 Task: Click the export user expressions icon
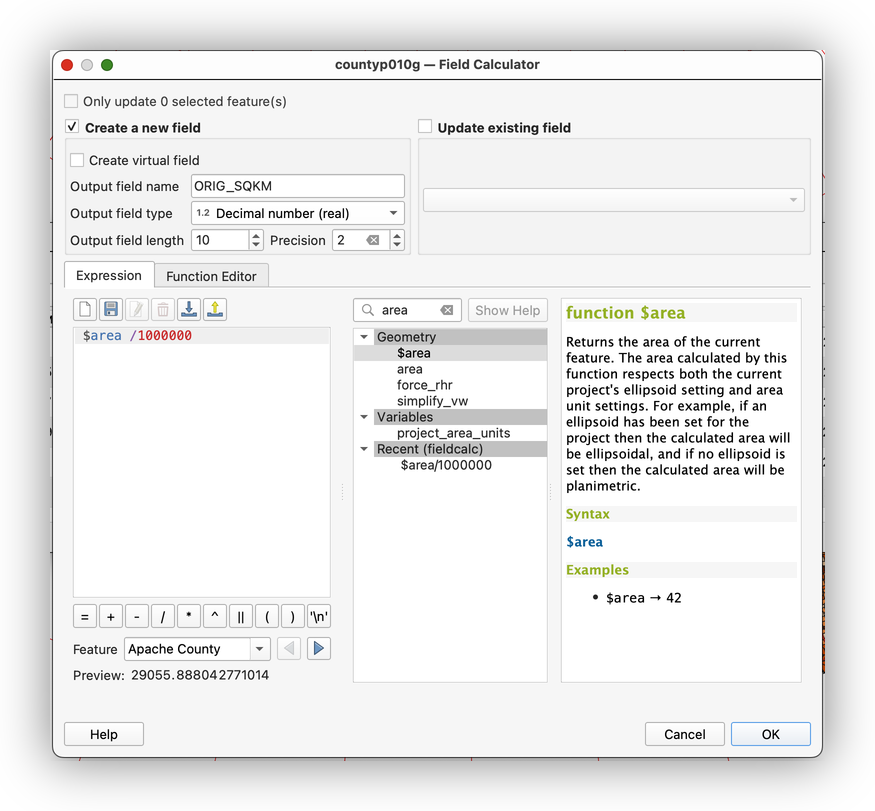(x=215, y=310)
